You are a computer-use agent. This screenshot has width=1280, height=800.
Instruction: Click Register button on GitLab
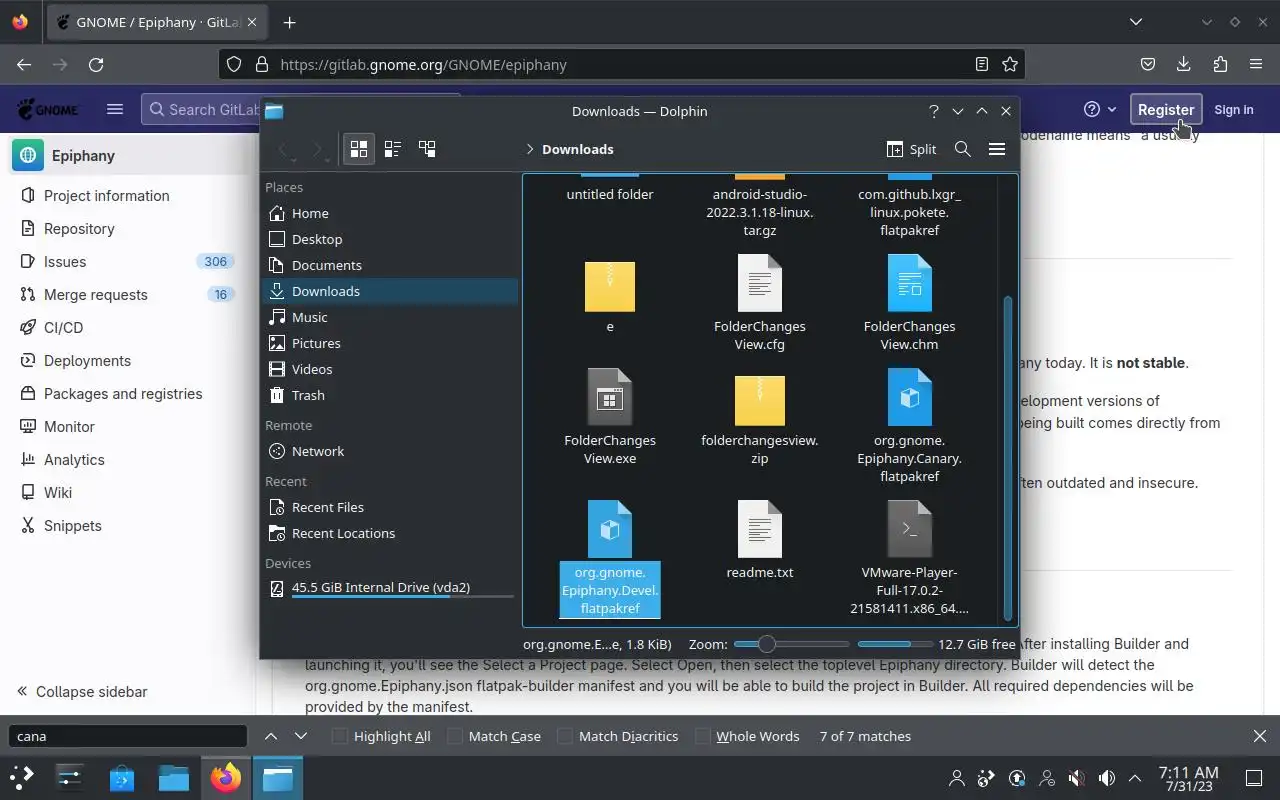(x=1166, y=109)
